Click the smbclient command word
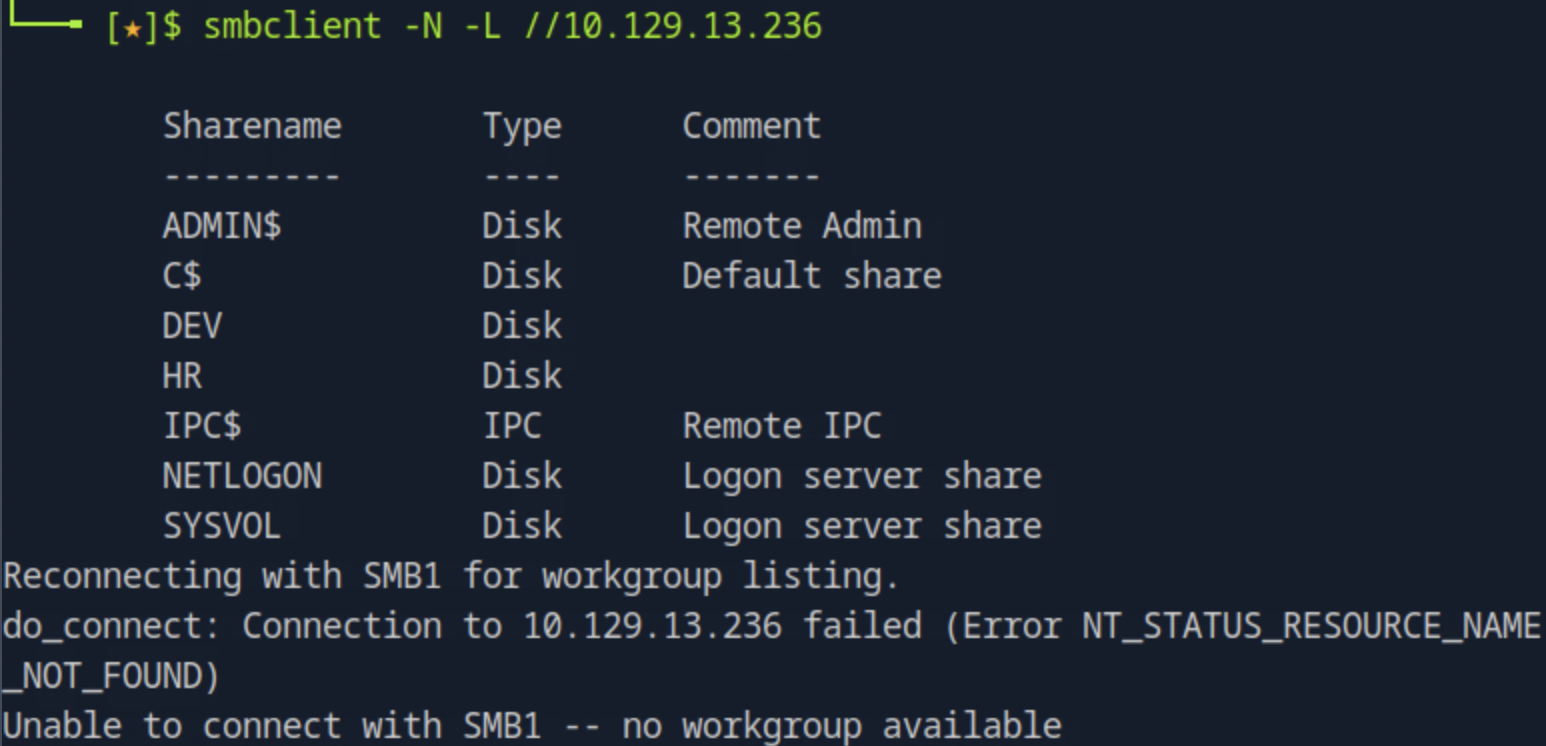Viewport: 1546px width, 746px height. [x=292, y=25]
